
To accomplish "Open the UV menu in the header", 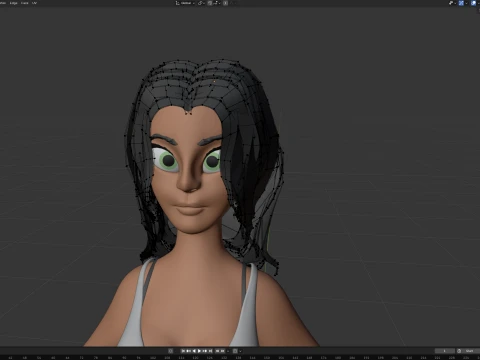I will pos(34,3).
